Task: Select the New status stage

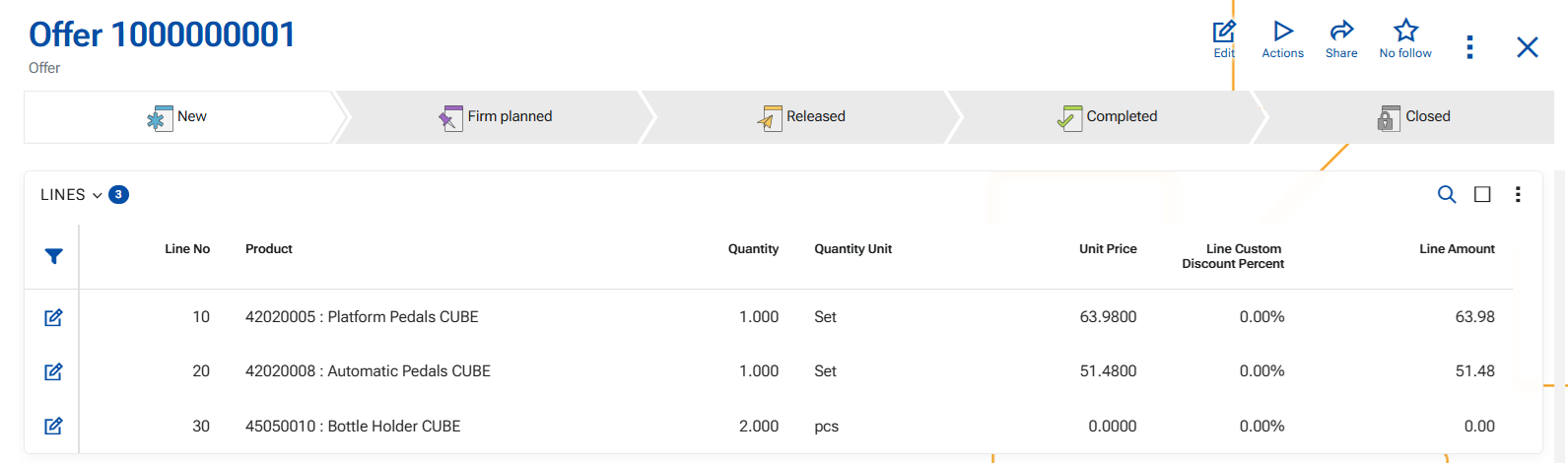Action: click(x=178, y=117)
